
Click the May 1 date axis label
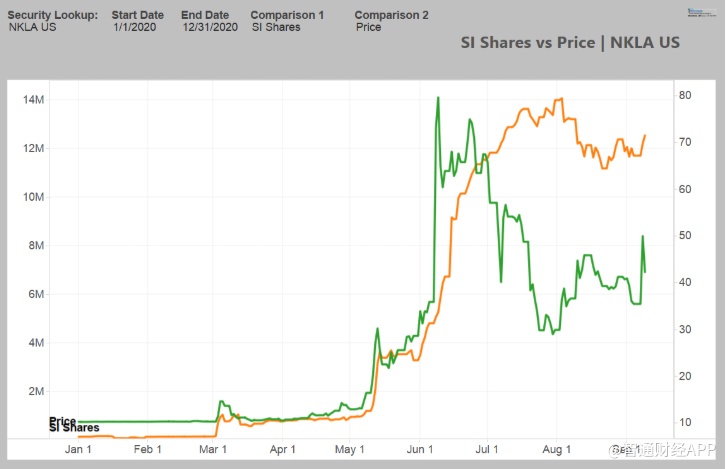click(350, 449)
